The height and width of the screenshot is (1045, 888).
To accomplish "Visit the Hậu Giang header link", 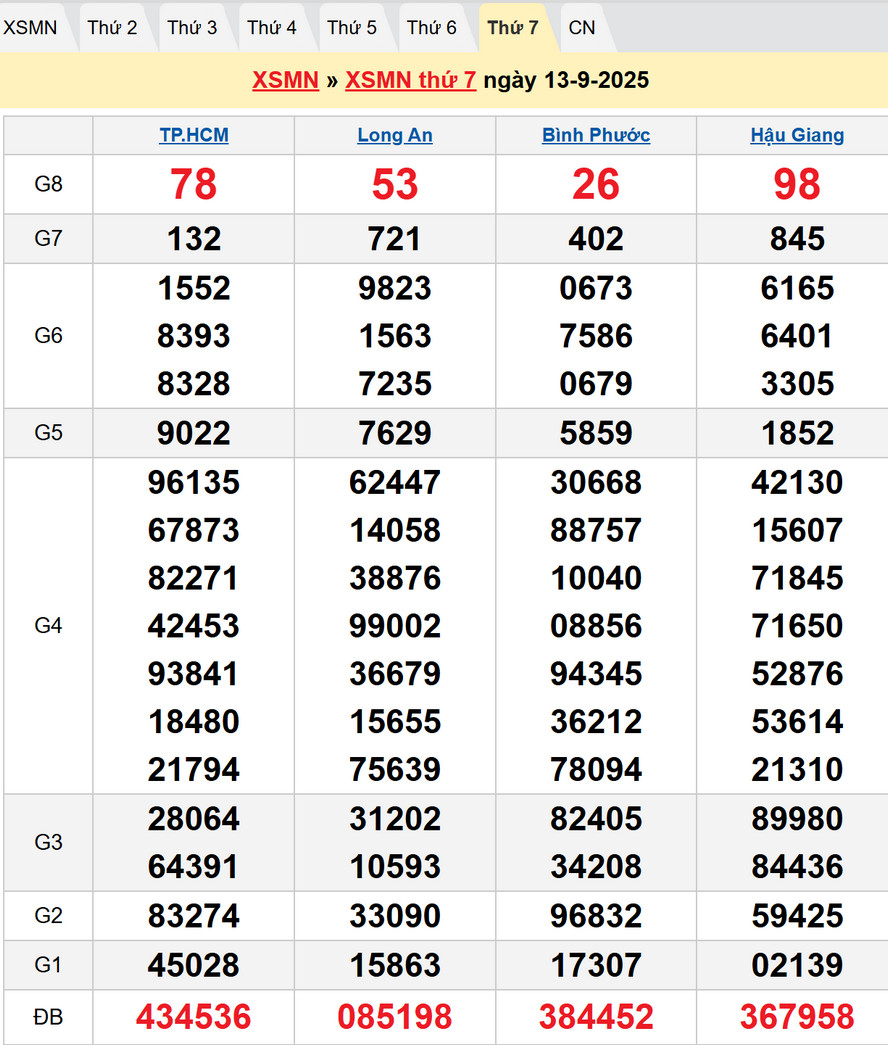I will click(x=797, y=135).
